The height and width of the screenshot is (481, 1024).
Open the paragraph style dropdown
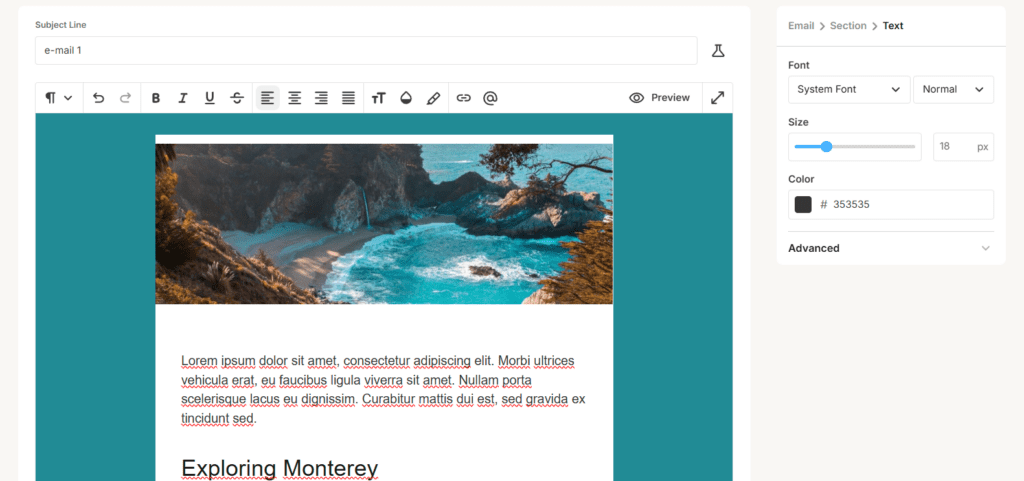59,98
